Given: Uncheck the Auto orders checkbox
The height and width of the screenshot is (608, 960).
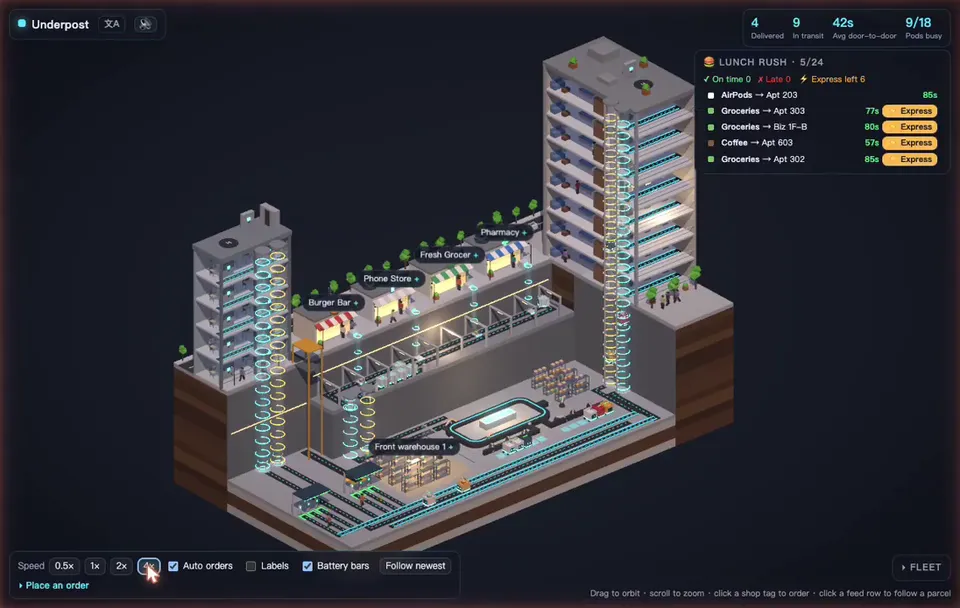Looking at the screenshot, I should click(x=173, y=566).
